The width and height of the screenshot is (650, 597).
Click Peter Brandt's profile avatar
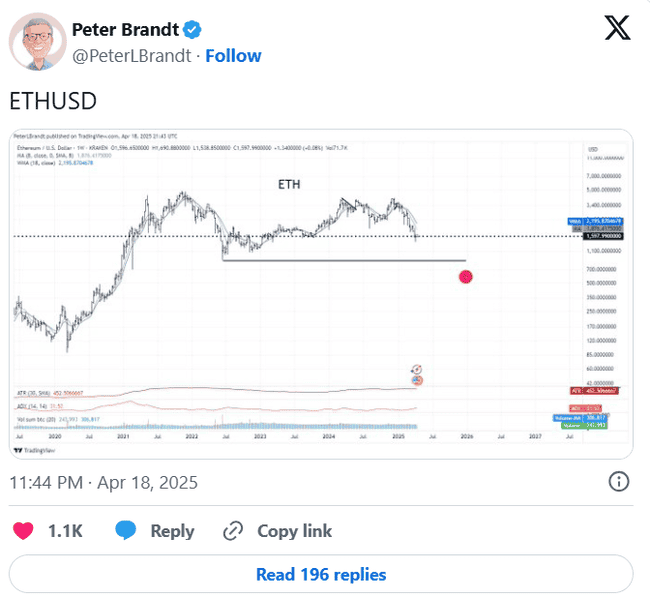tap(35, 42)
